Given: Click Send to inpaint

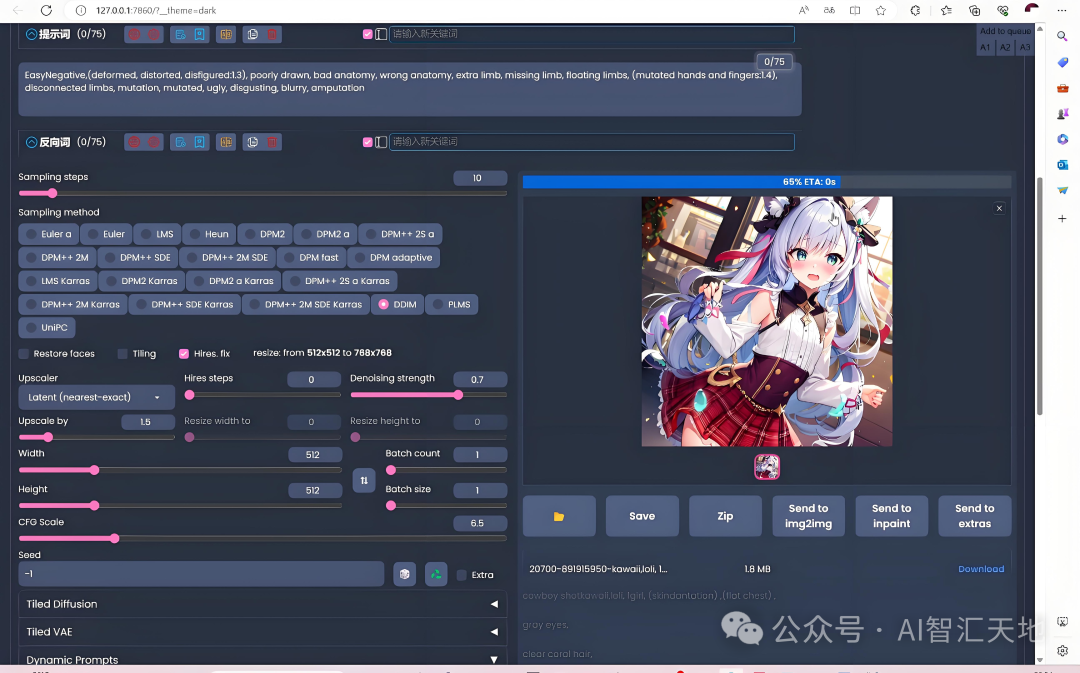Looking at the screenshot, I should point(891,516).
